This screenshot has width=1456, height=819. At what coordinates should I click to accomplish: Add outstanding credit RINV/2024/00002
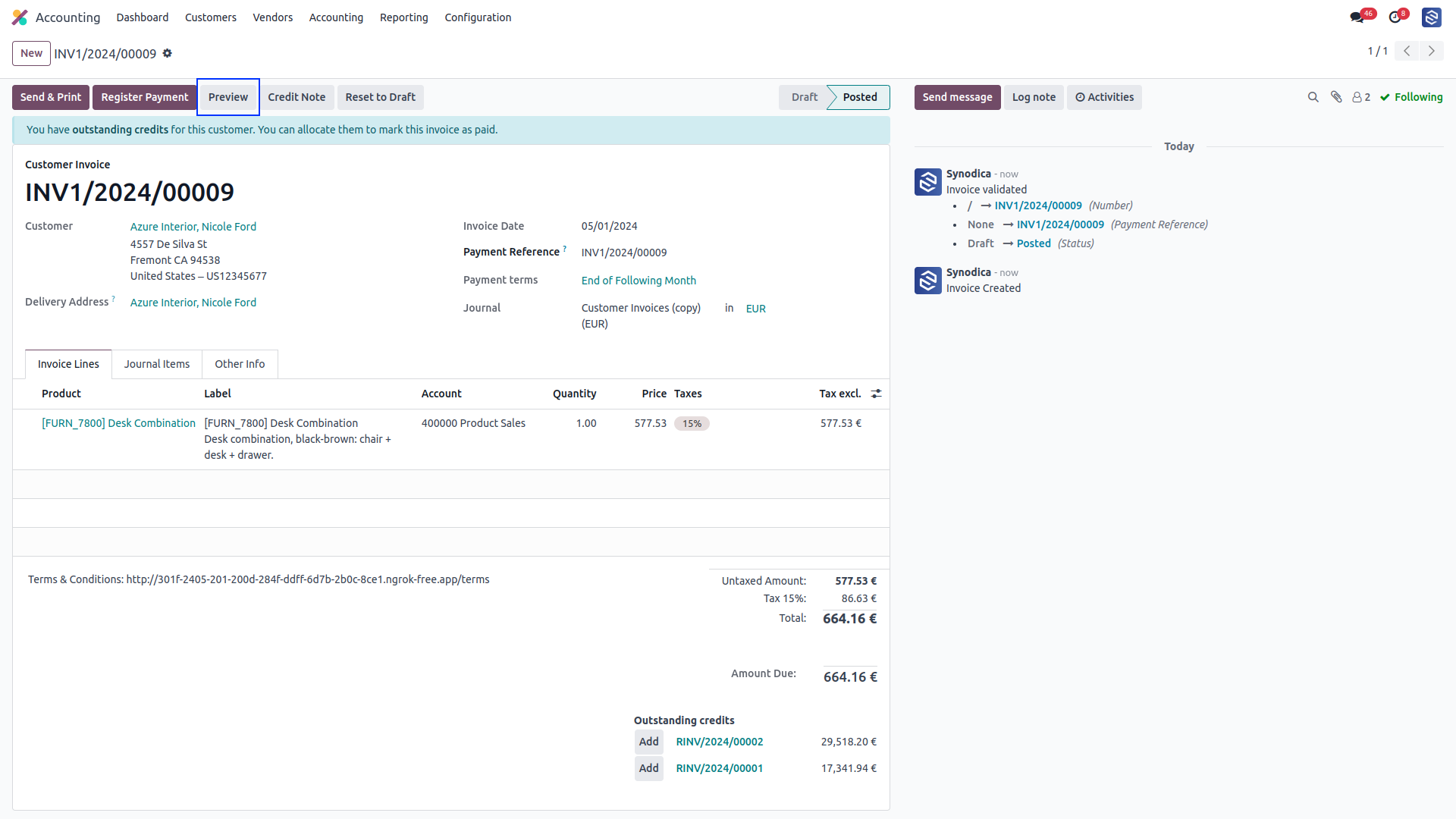(x=649, y=742)
